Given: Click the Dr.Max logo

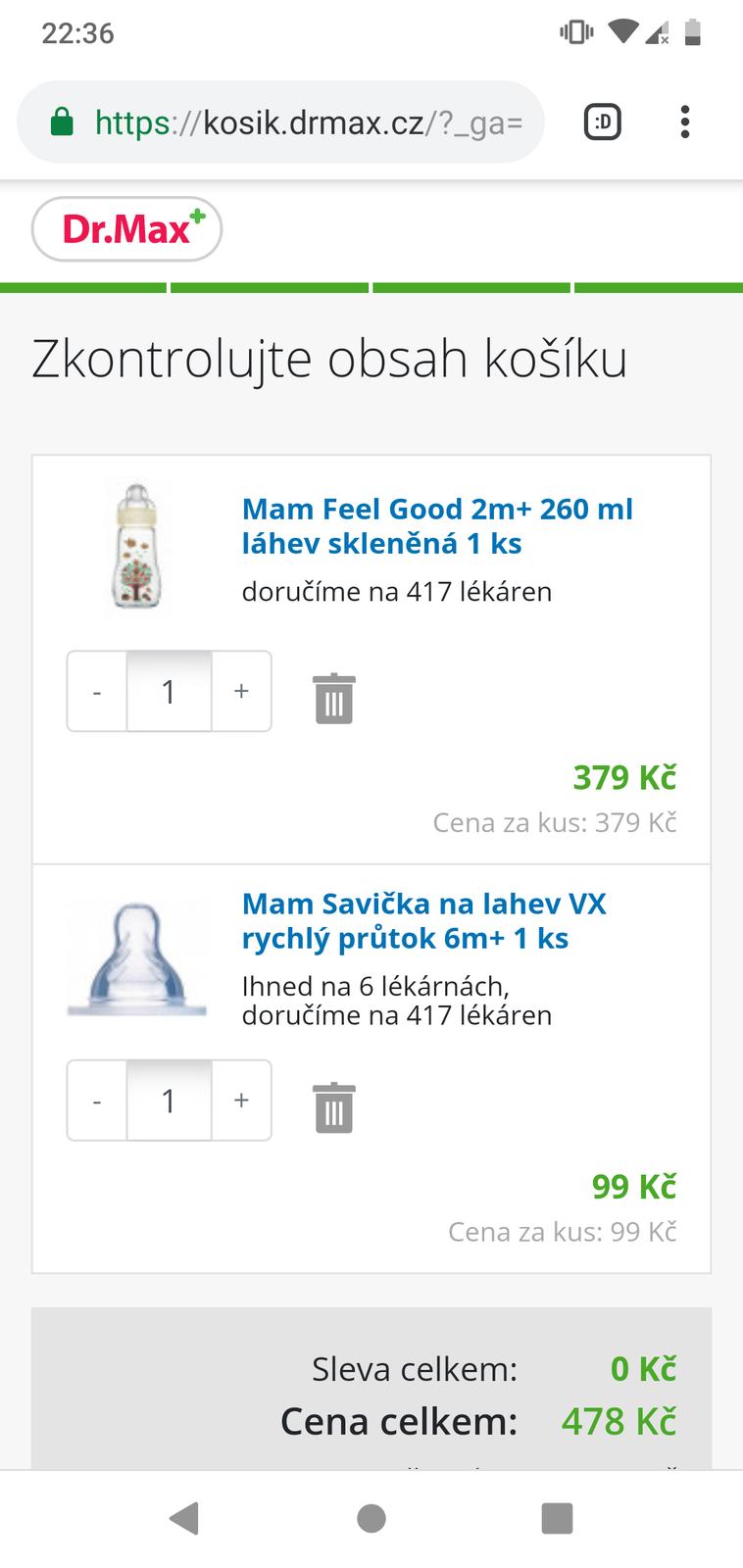Looking at the screenshot, I should coord(126,229).
